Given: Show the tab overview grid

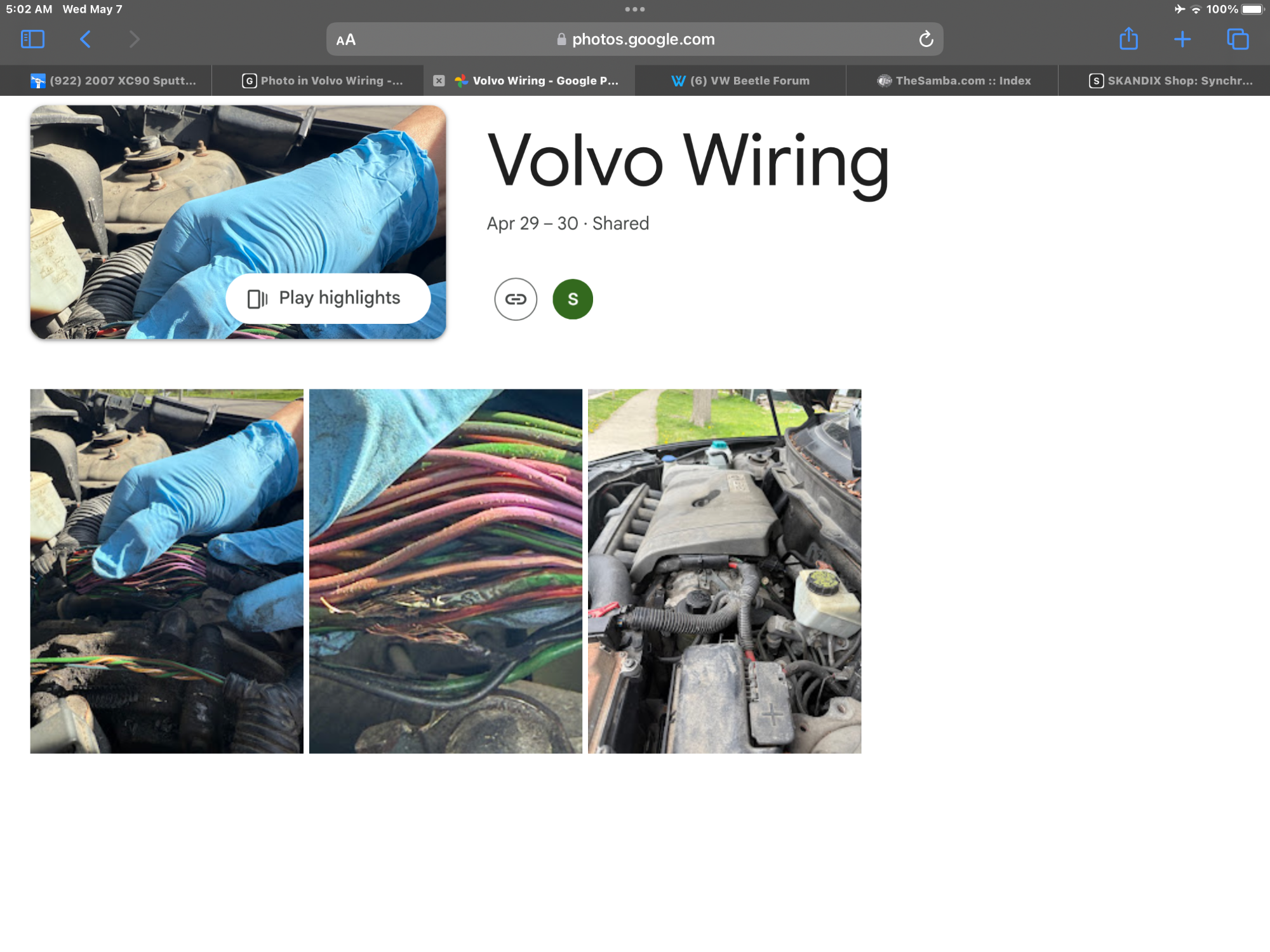Looking at the screenshot, I should pyautogui.click(x=1238, y=39).
